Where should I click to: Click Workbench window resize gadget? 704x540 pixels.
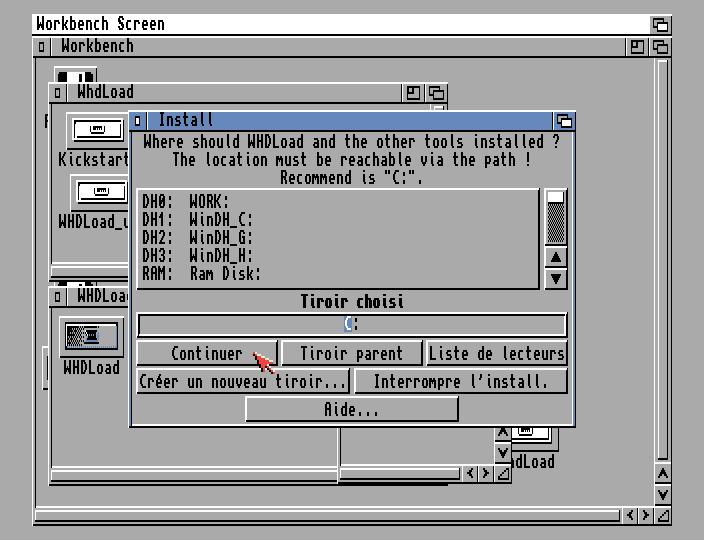[x=663, y=515]
